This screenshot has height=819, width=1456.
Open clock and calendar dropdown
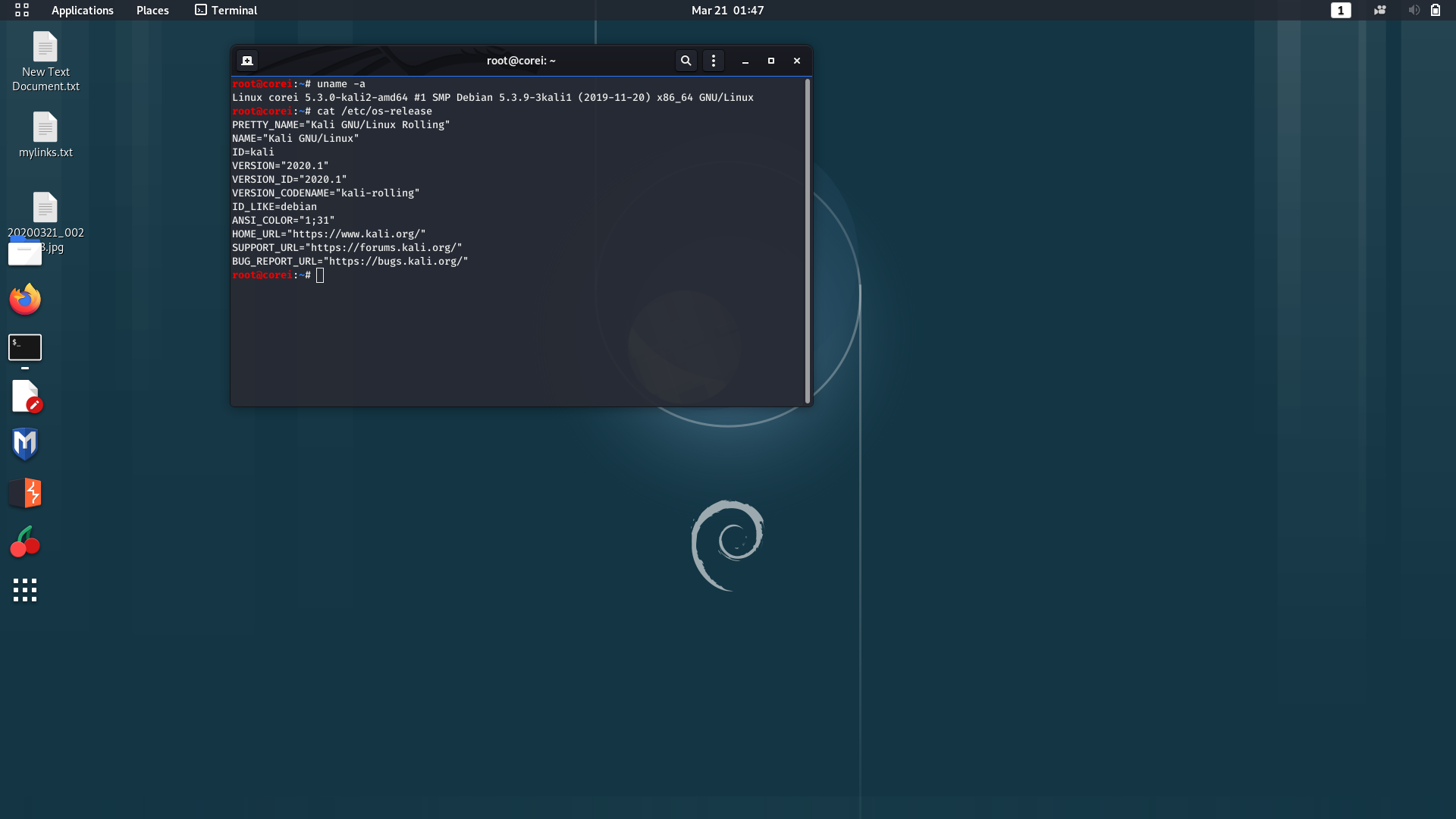click(x=727, y=10)
